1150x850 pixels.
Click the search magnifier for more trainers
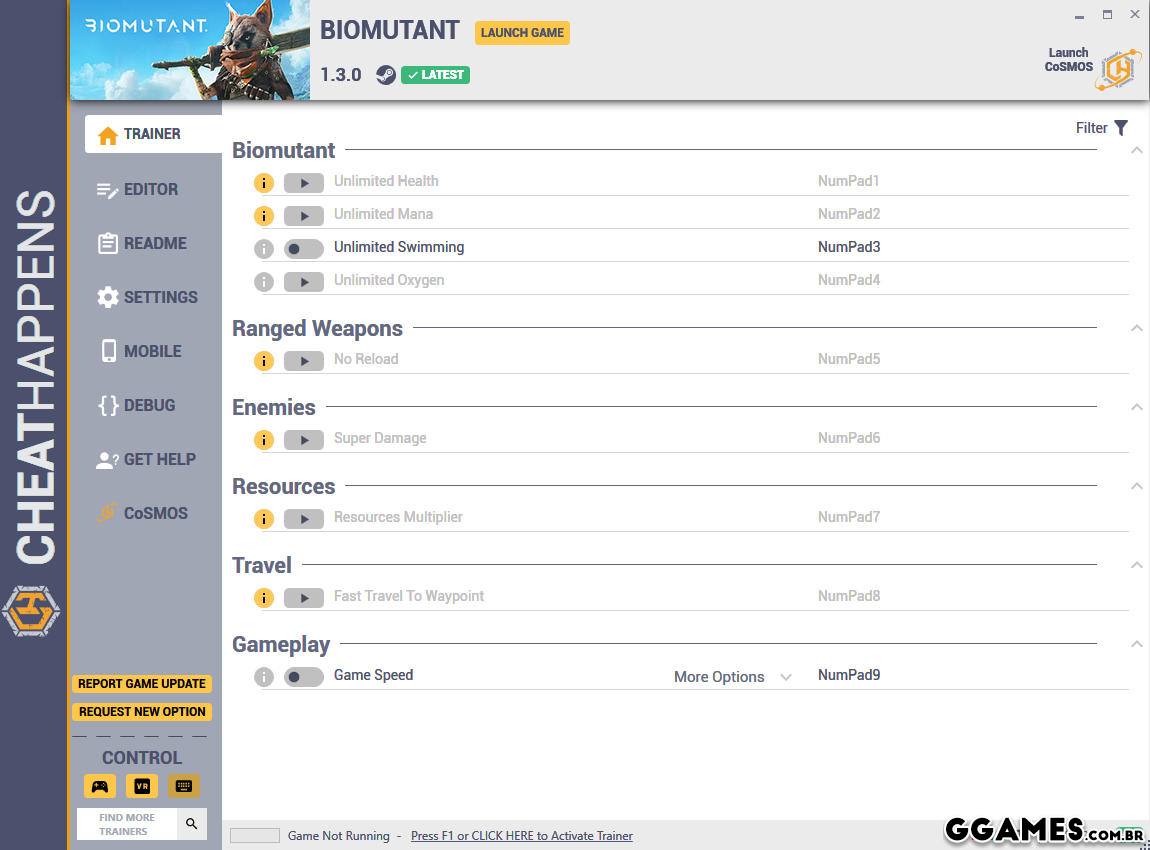(192, 824)
